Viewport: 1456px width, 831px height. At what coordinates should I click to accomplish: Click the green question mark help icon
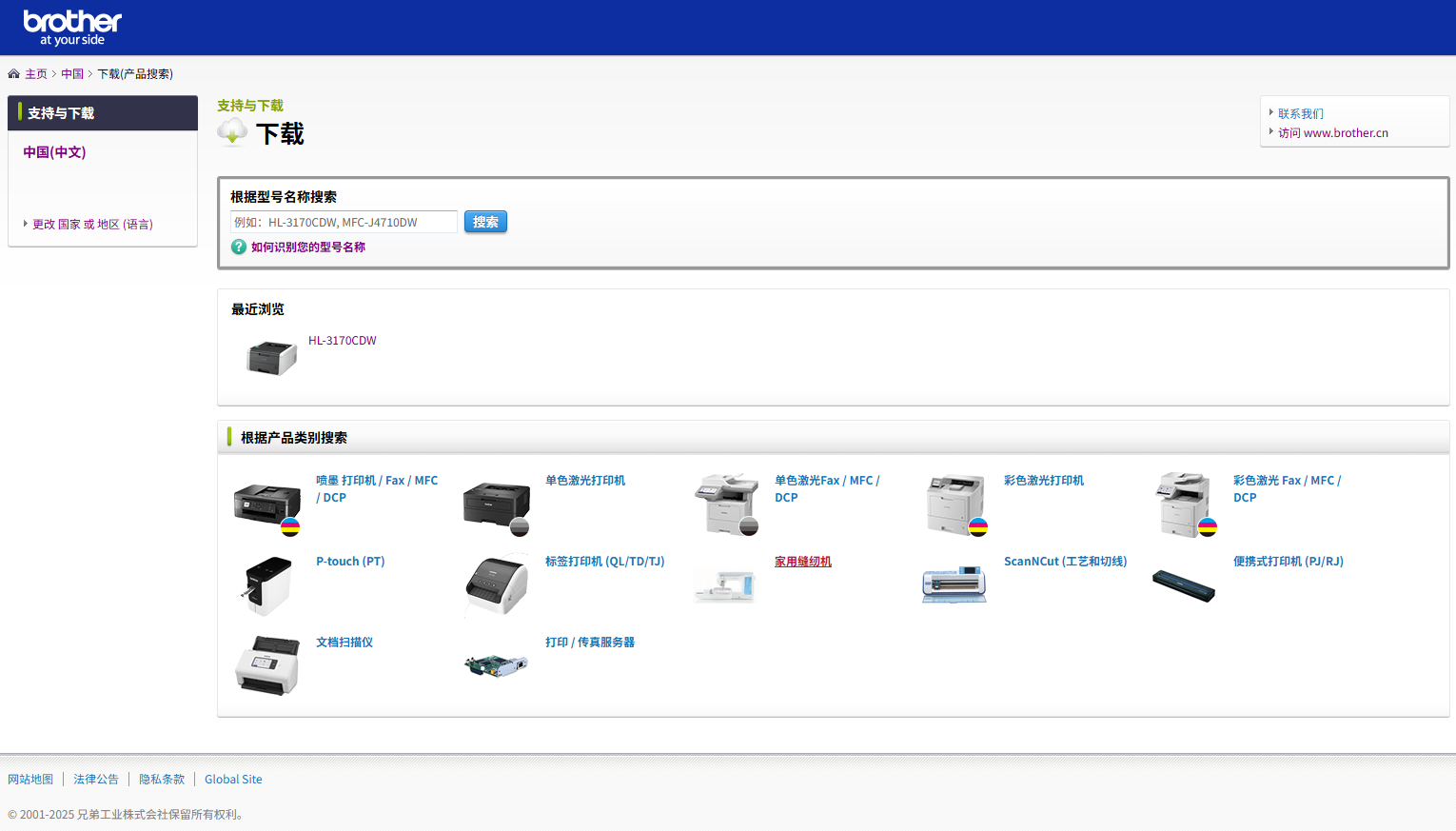click(x=239, y=247)
